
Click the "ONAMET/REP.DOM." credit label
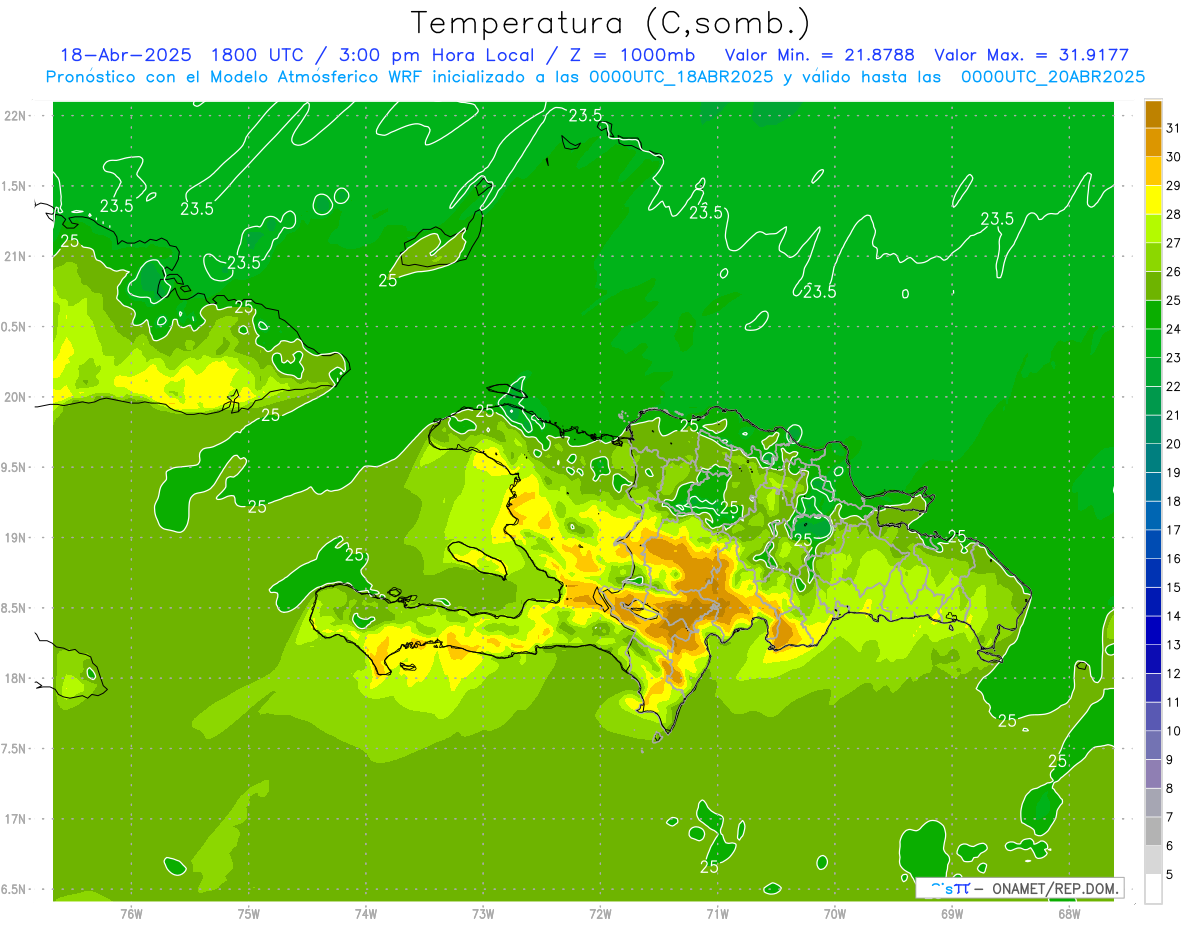point(1055,888)
